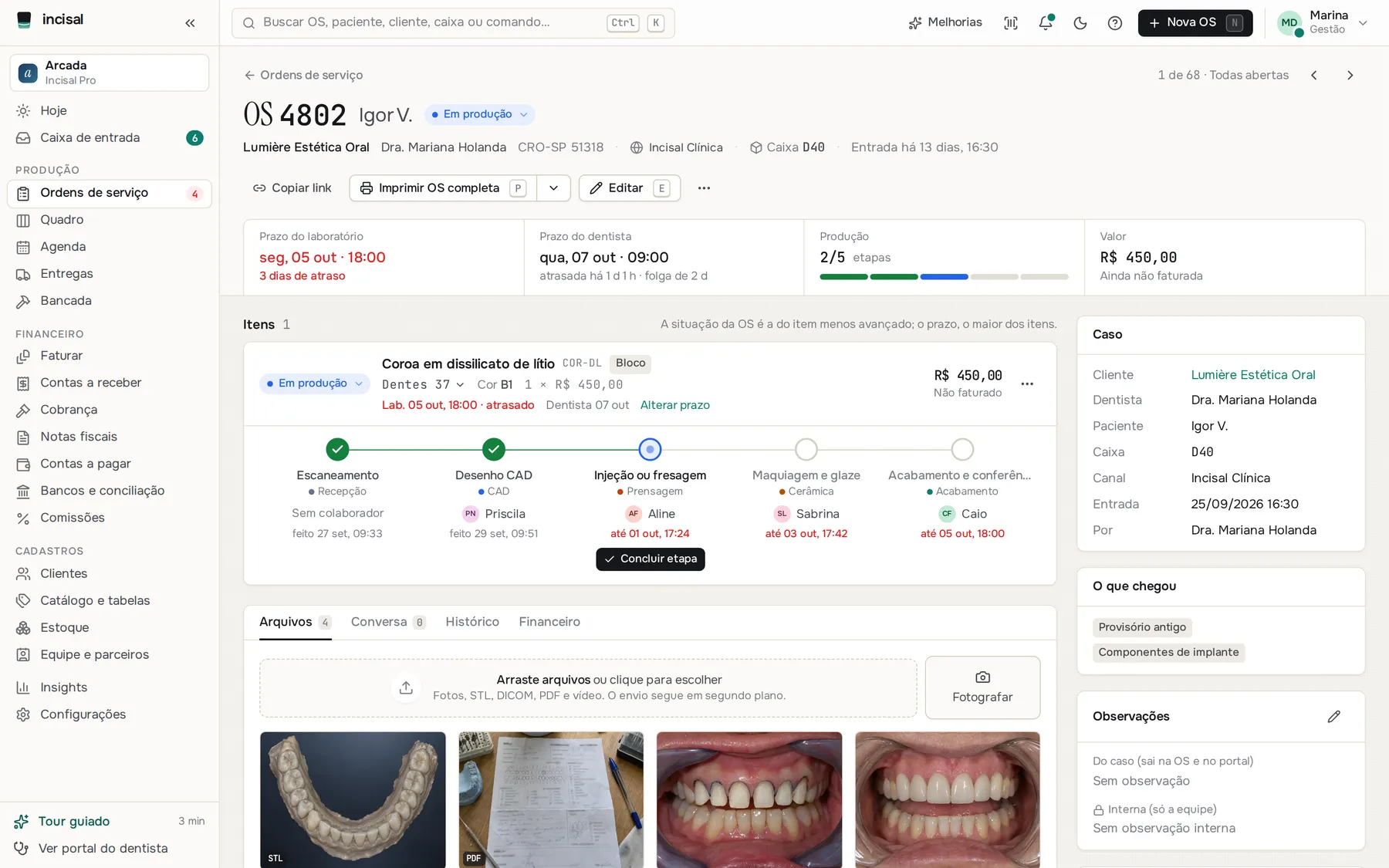Image resolution: width=1389 pixels, height=868 pixels.
Task: Expand the Marina Gestão user menu
Action: point(1323,22)
